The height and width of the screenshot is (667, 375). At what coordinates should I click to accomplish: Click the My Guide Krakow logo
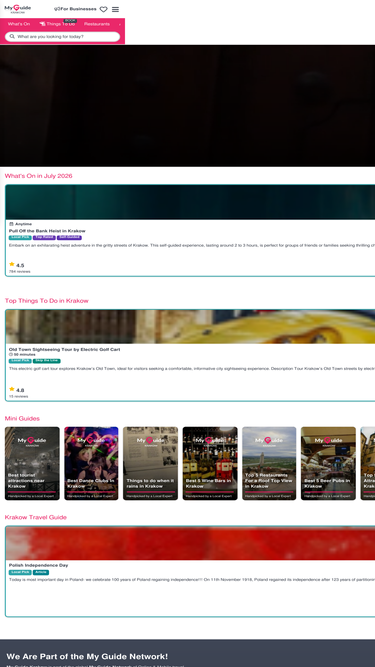[18, 9]
